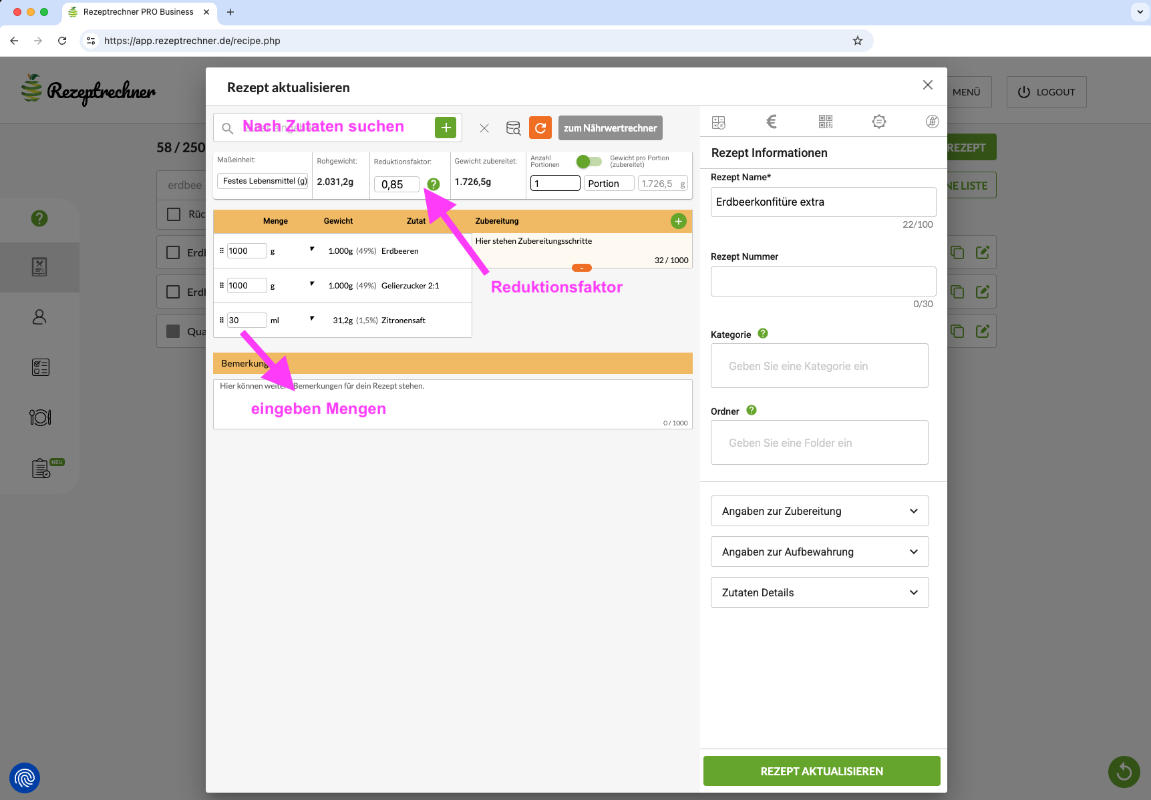Open the sidebar help question mark
The height and width of the screenshot is (800, 1151).
tap(40, 218)
